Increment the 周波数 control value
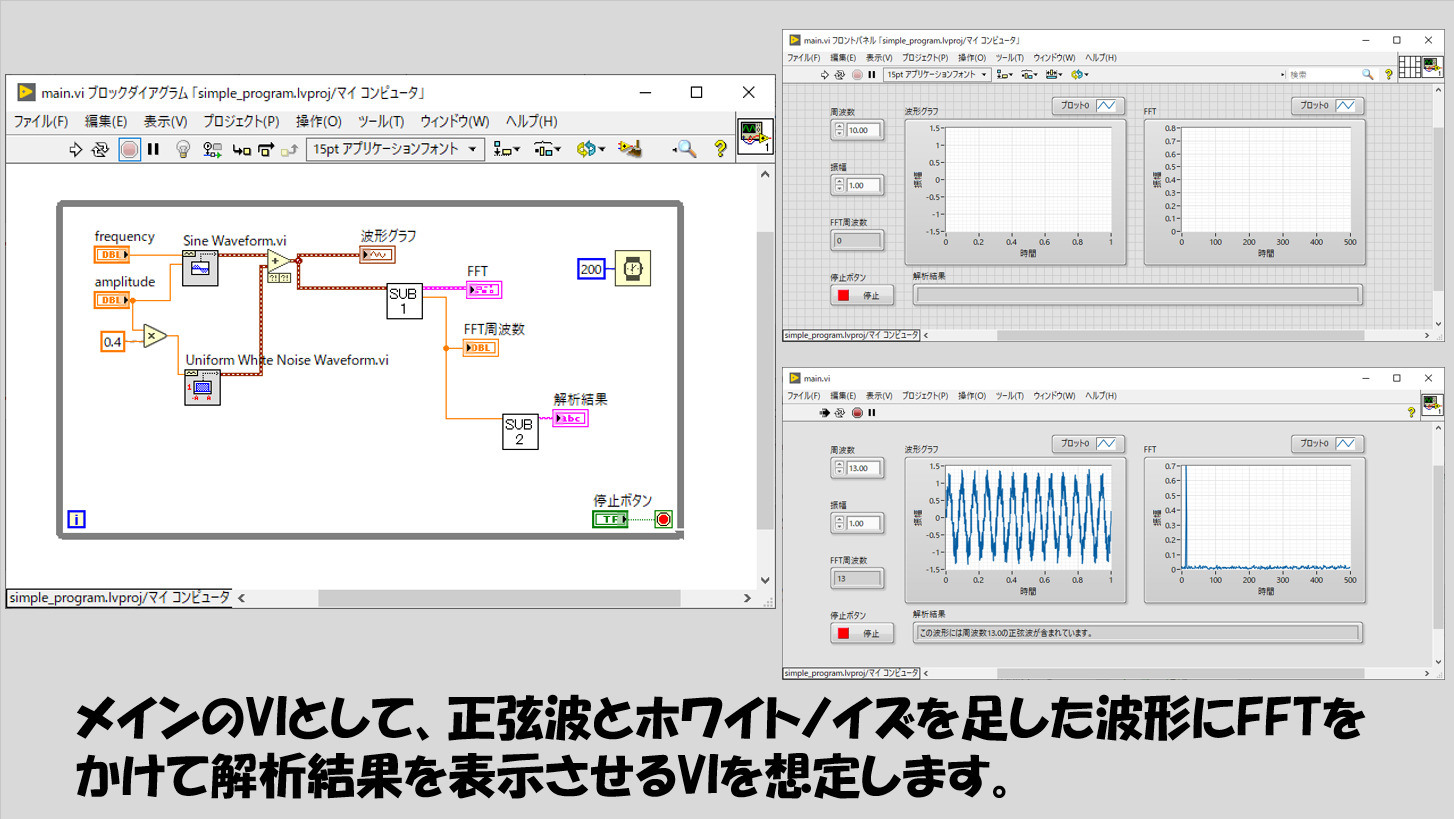Viewport: 1454px width, 819px height. click(x=840, y=126)
